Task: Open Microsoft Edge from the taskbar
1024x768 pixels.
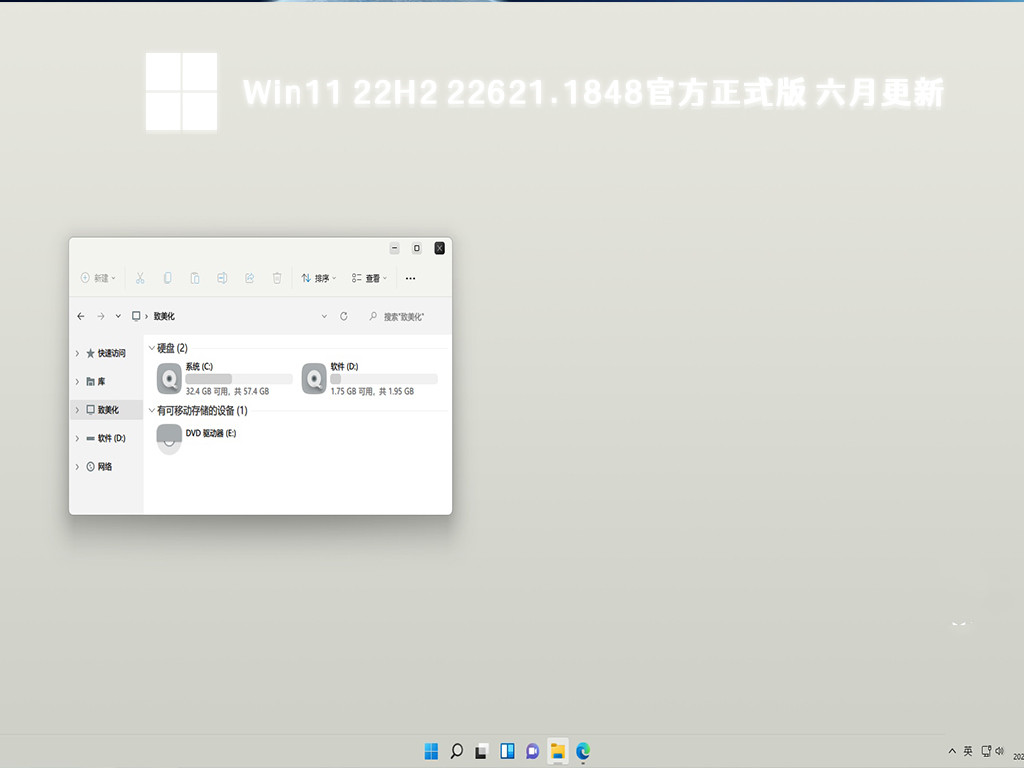Action: 582,750
